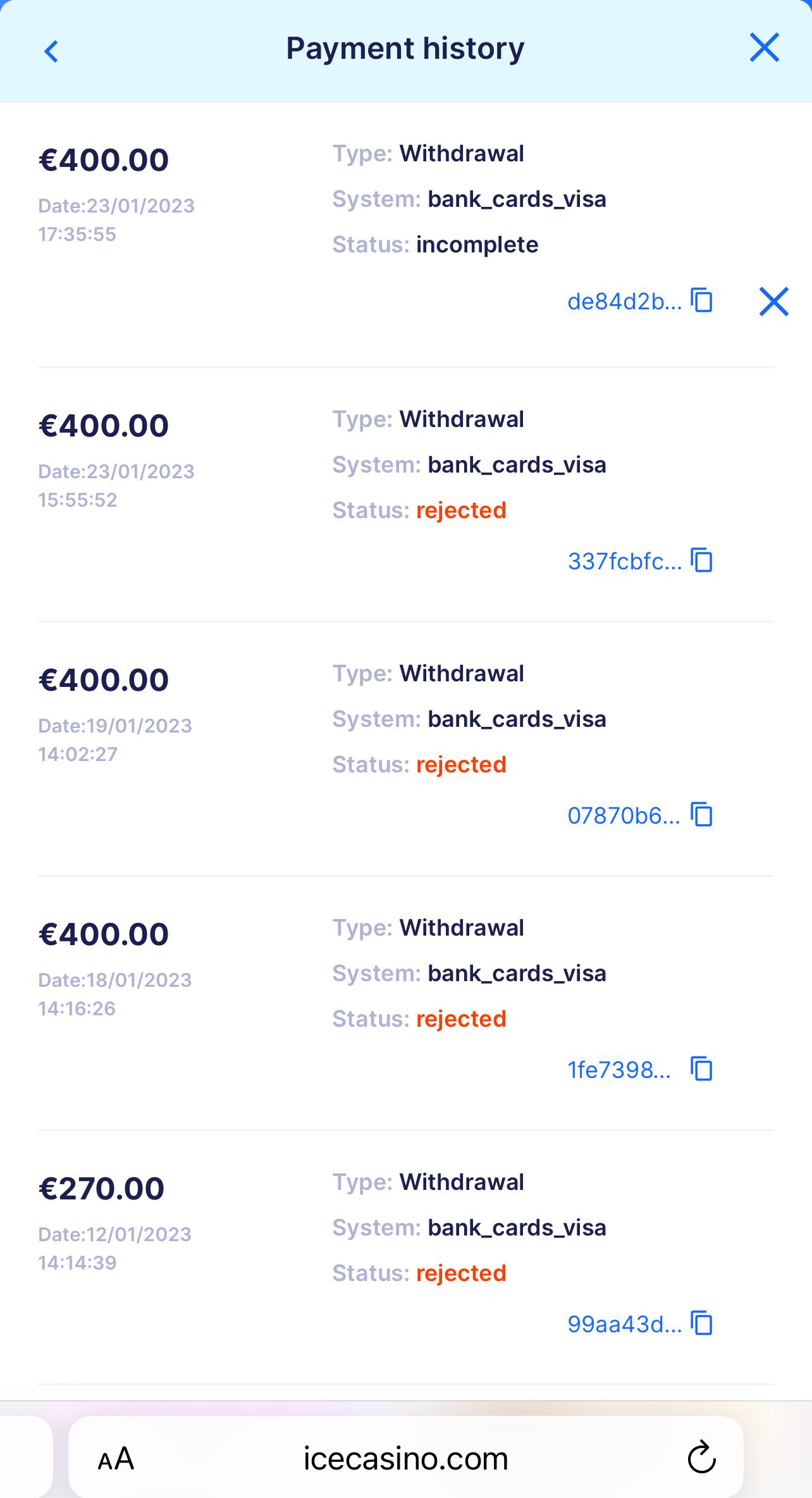Copy transaction ID 337fcbfc
Image resolution: width=812 pixels, height=1498 pixels.
(x=702, y=560)
